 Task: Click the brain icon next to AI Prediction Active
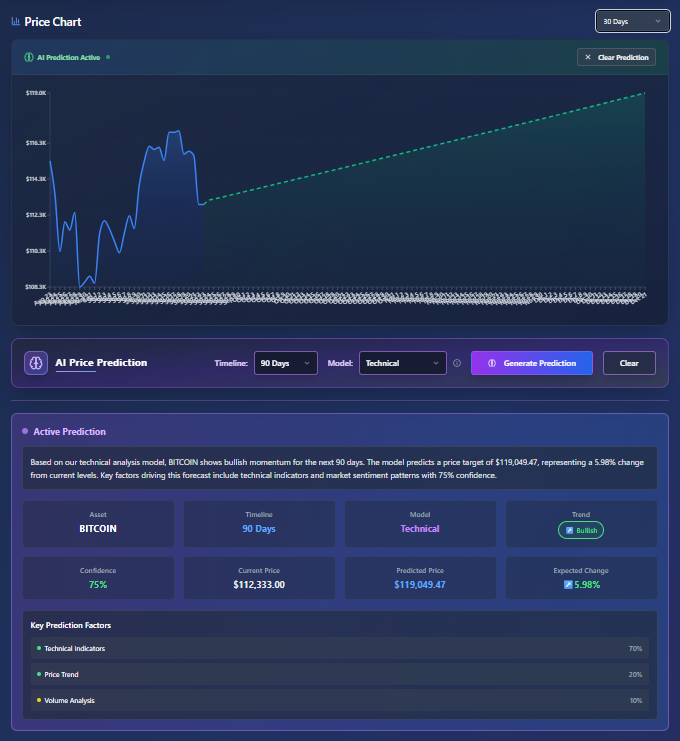click(x=29, y=57)
